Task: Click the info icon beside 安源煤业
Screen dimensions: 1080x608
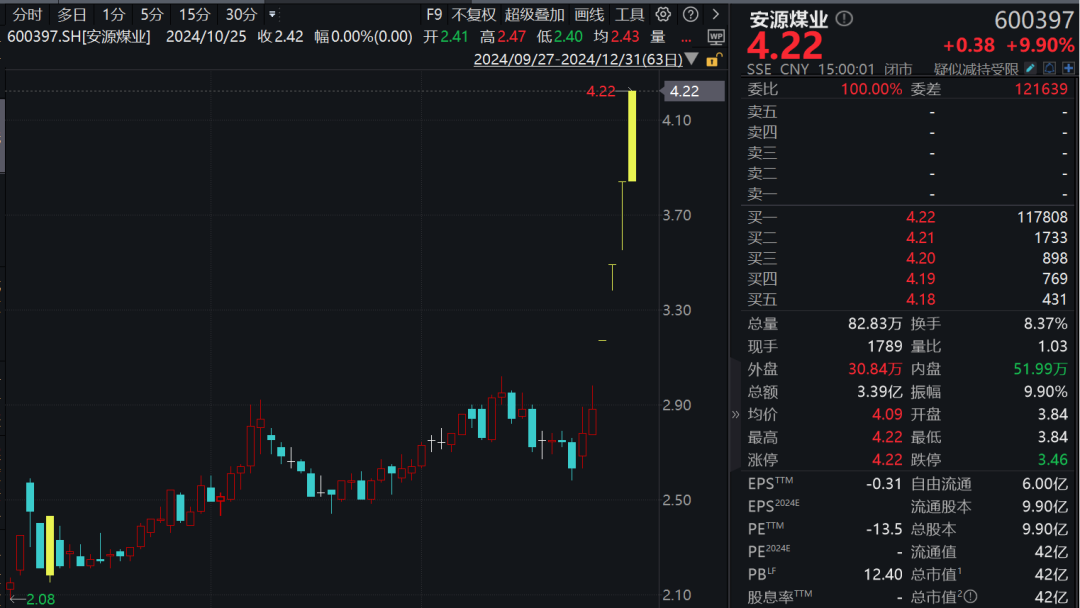Action: pyautogui.click(x=844, y=19)
